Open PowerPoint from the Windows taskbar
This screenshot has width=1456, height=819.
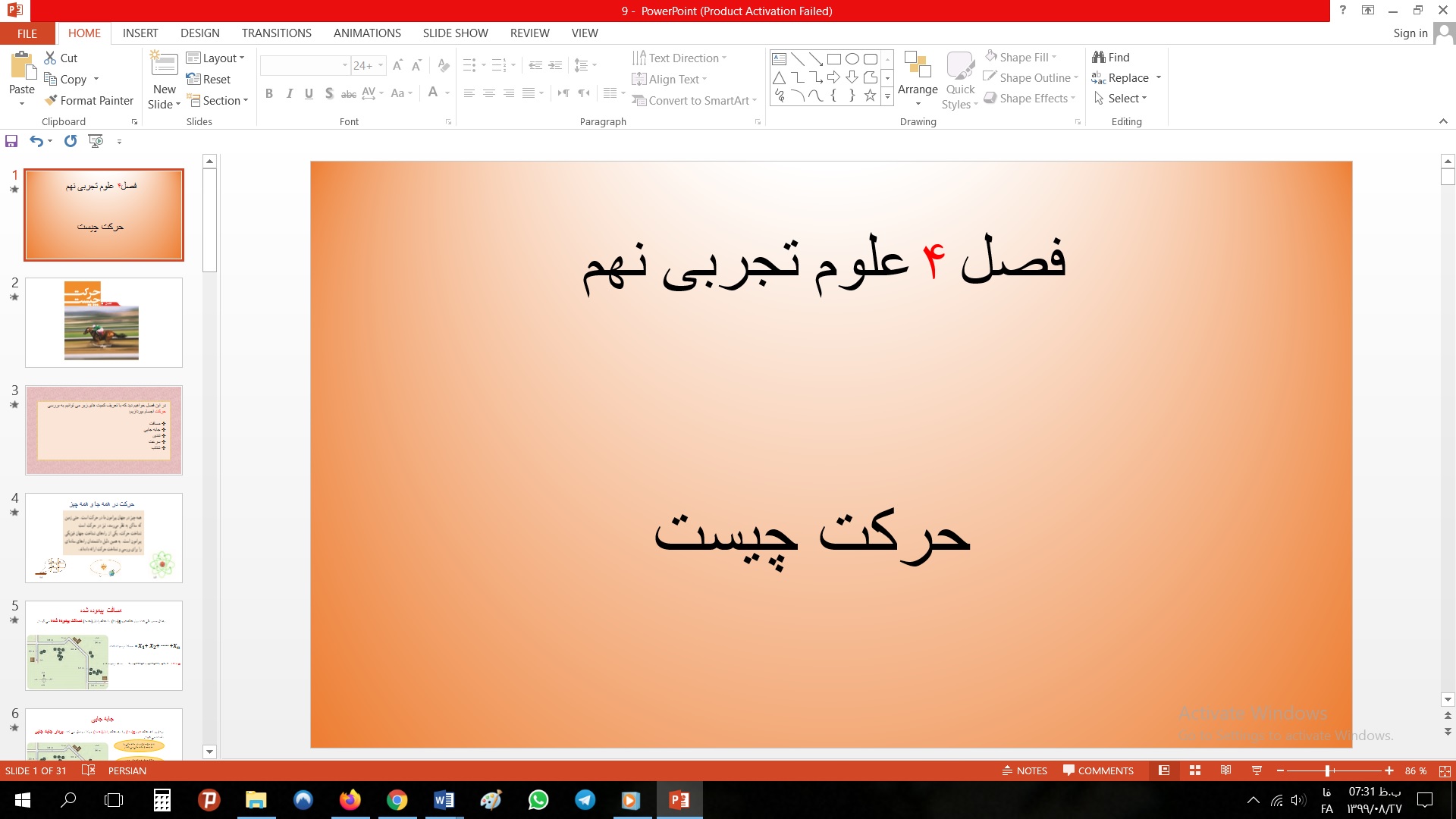click(679, 800)
